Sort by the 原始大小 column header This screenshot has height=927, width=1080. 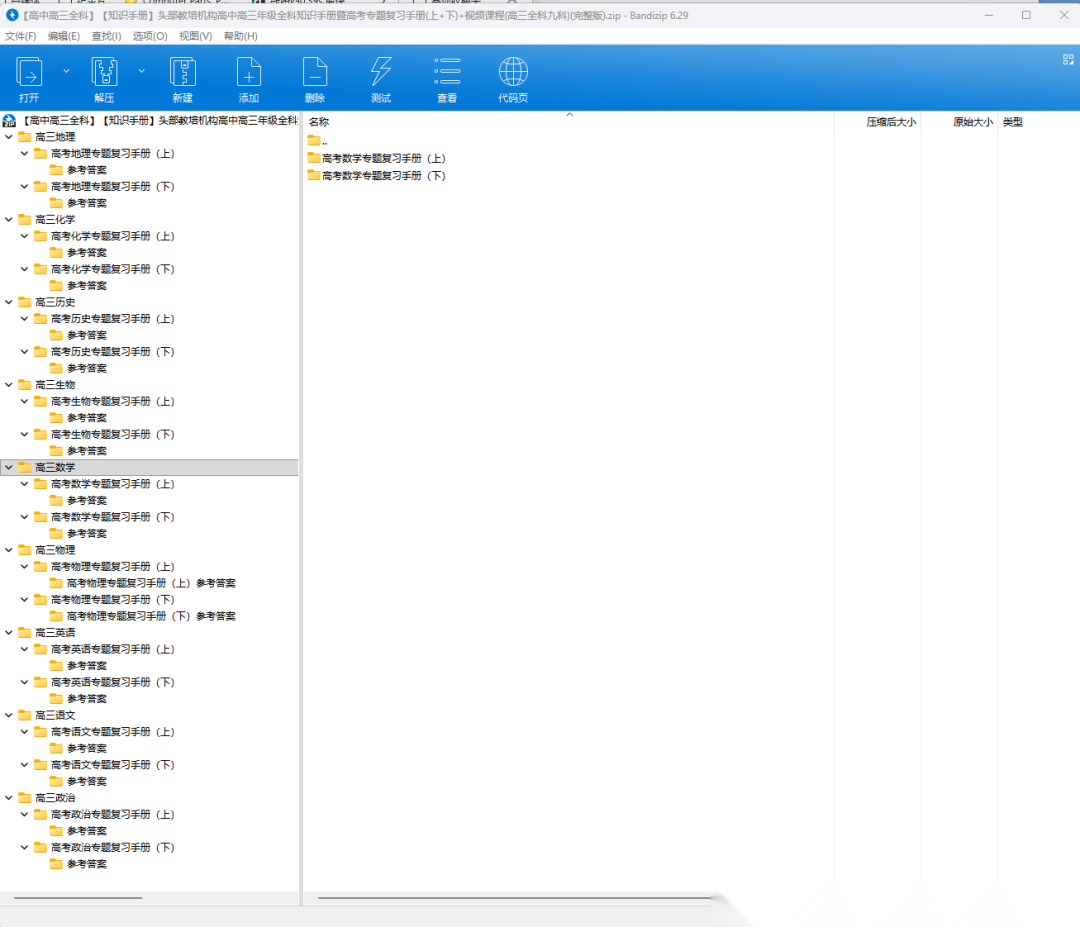pos(972,122)
